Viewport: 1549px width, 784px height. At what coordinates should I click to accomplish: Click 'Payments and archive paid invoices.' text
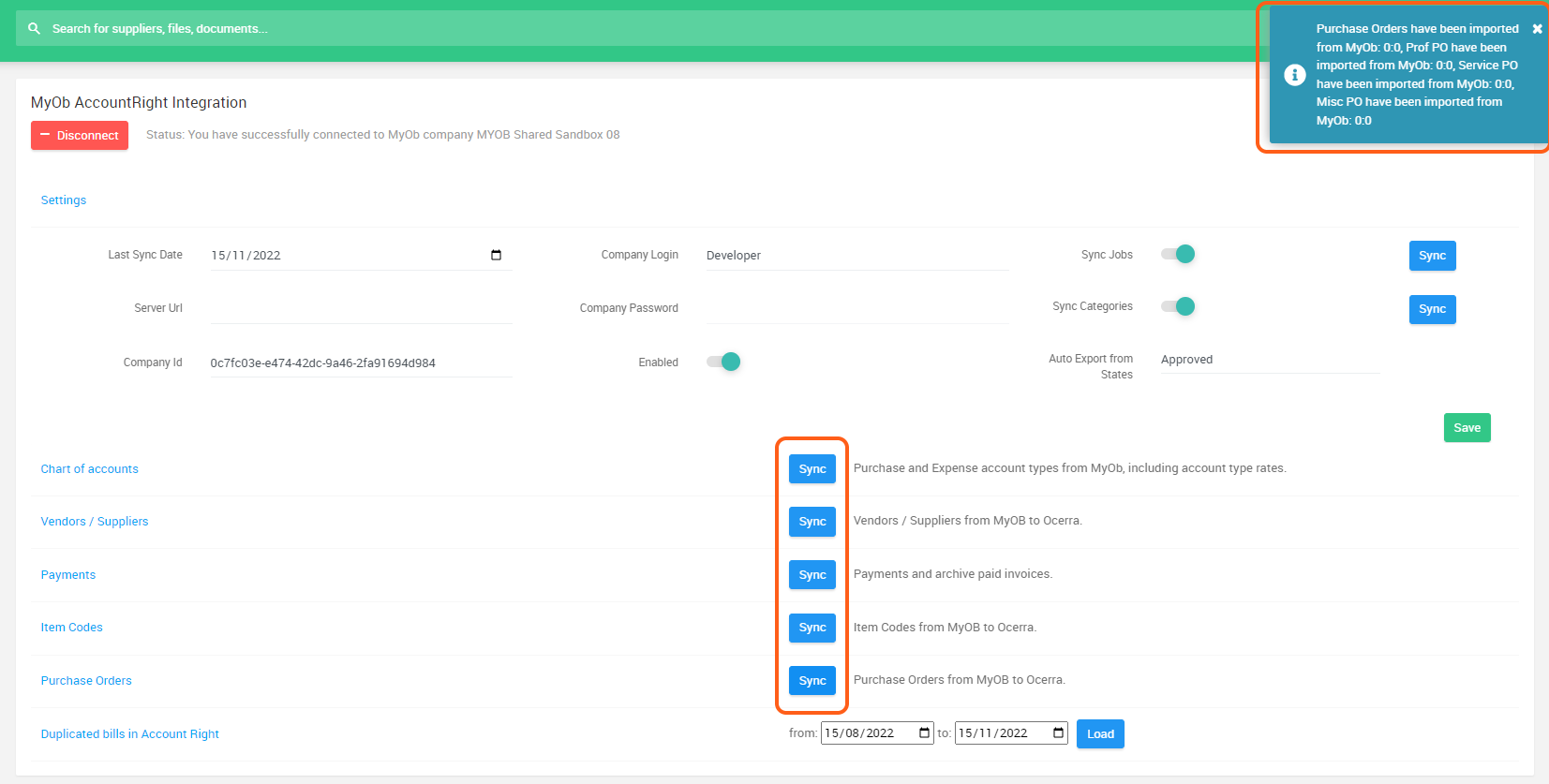click(953, 574)
